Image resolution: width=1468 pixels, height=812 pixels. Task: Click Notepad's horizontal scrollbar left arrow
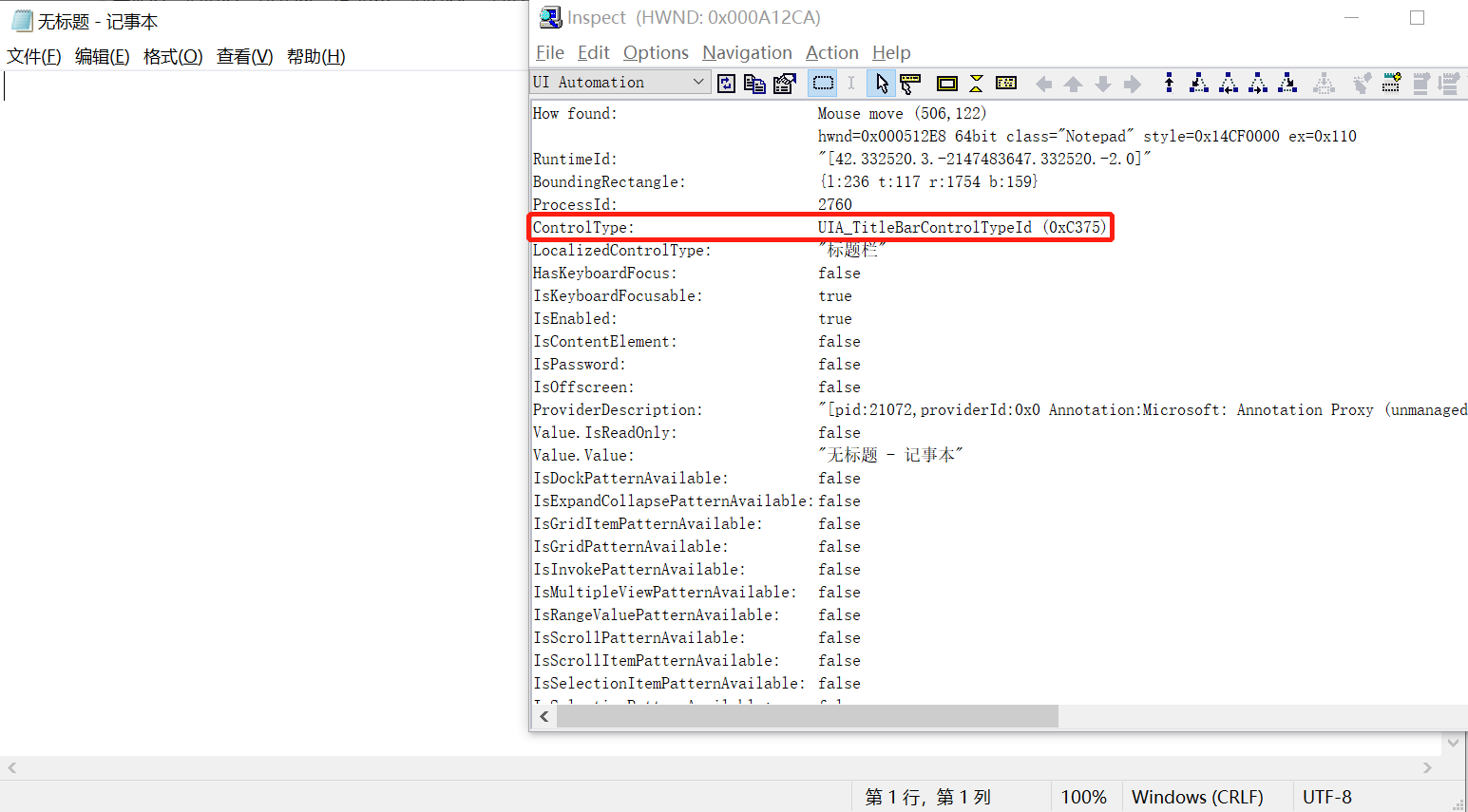(x=11, y=767)
